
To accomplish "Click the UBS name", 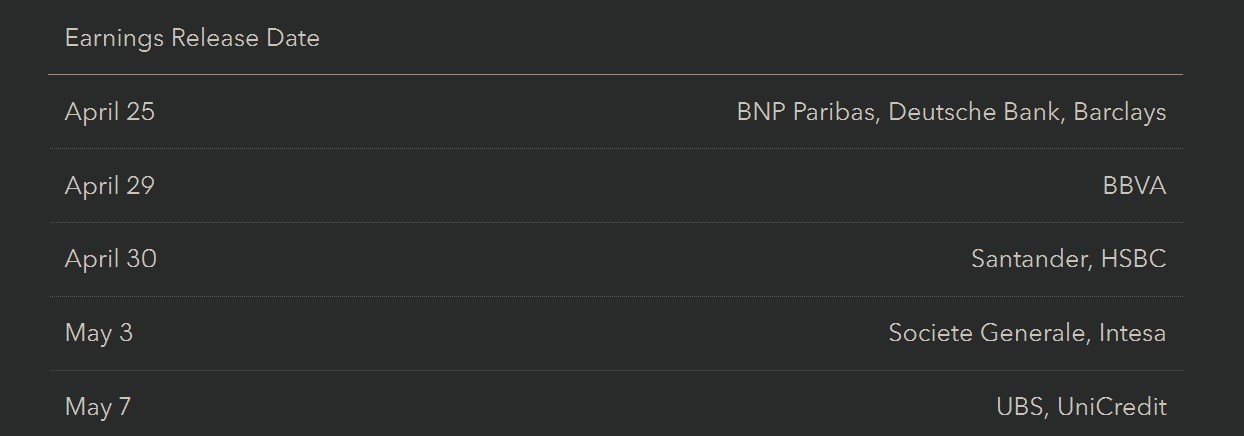I will (1019, 407).
